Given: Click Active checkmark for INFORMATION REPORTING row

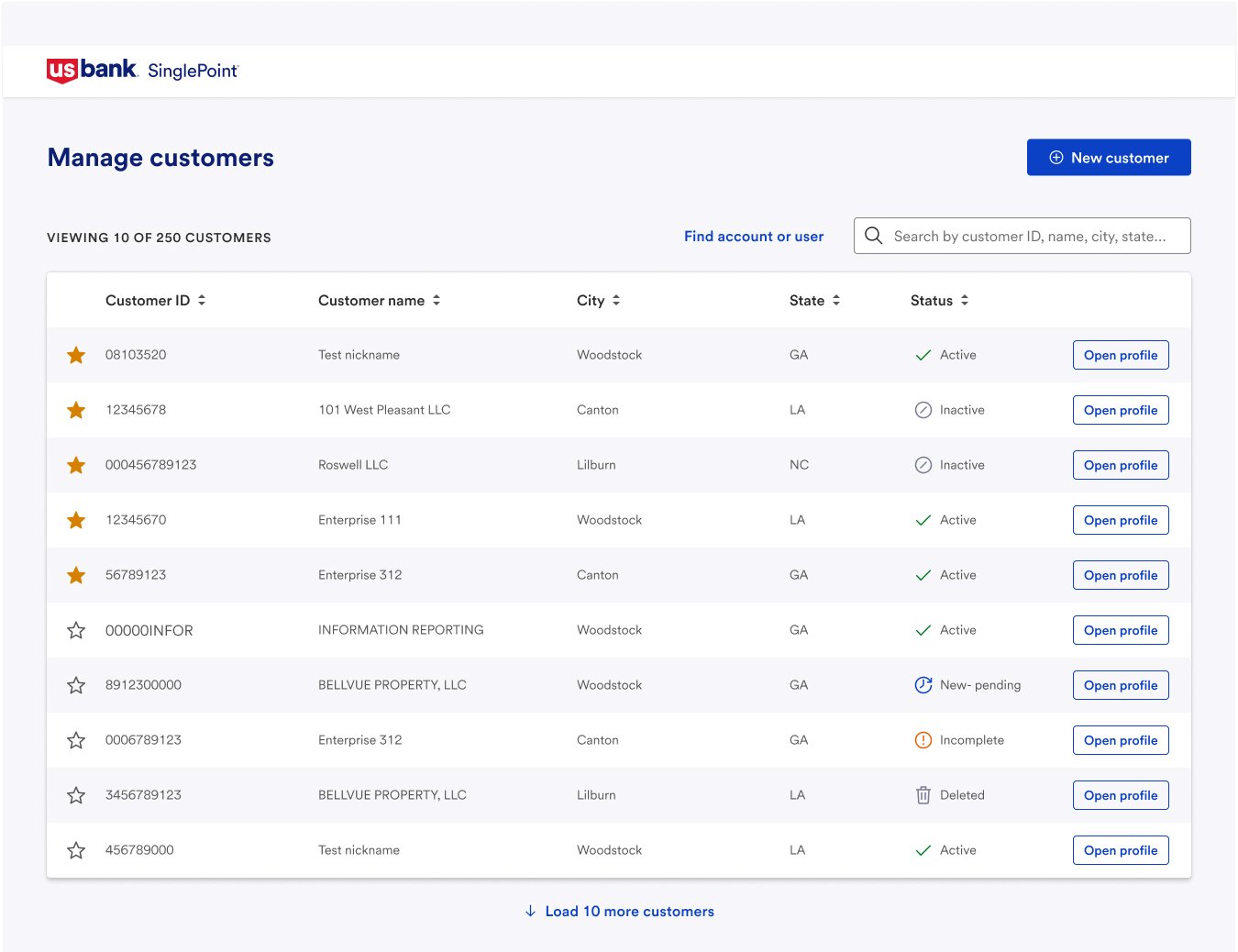Looking at the screenshot, I should point(923,630).
